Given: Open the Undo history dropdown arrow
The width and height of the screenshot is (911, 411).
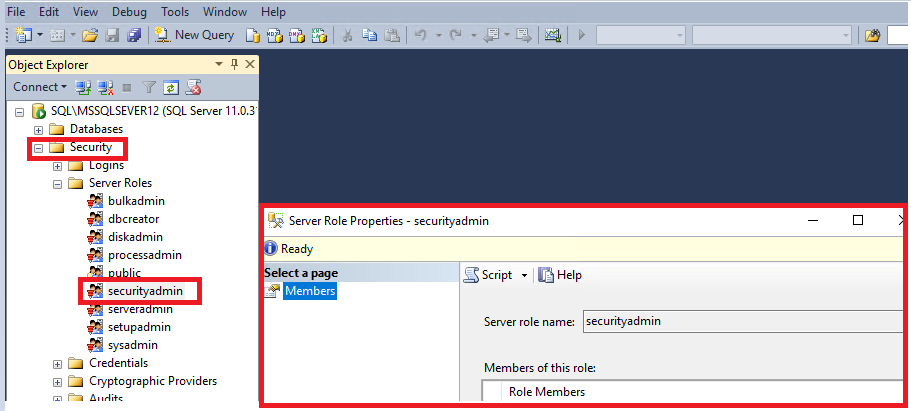Looking at the screenshot, I should point(439,35).
